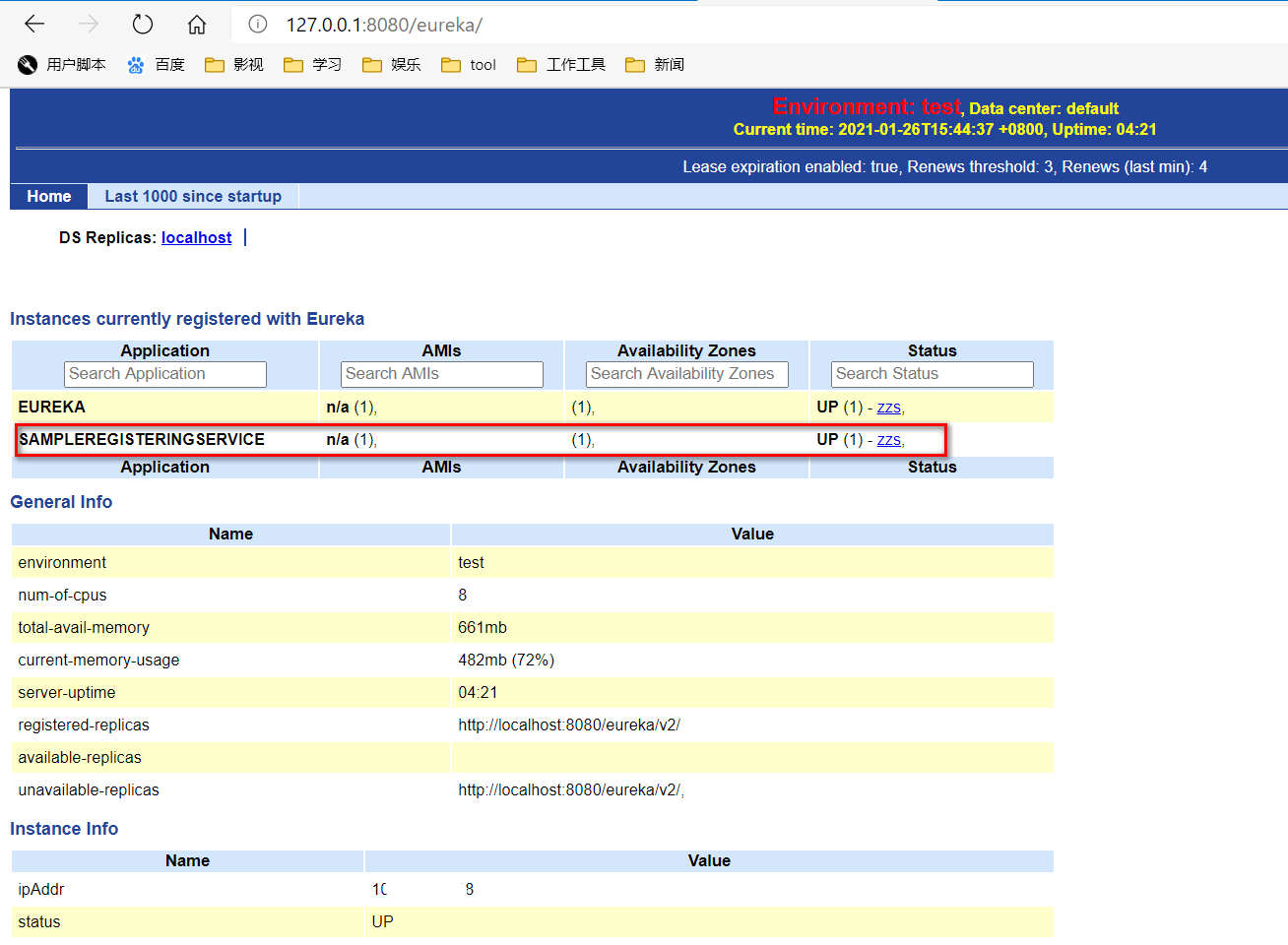Screen dimensions: 1288x945
Task: Open the tool bookmark folder
Action: [469, 65]
